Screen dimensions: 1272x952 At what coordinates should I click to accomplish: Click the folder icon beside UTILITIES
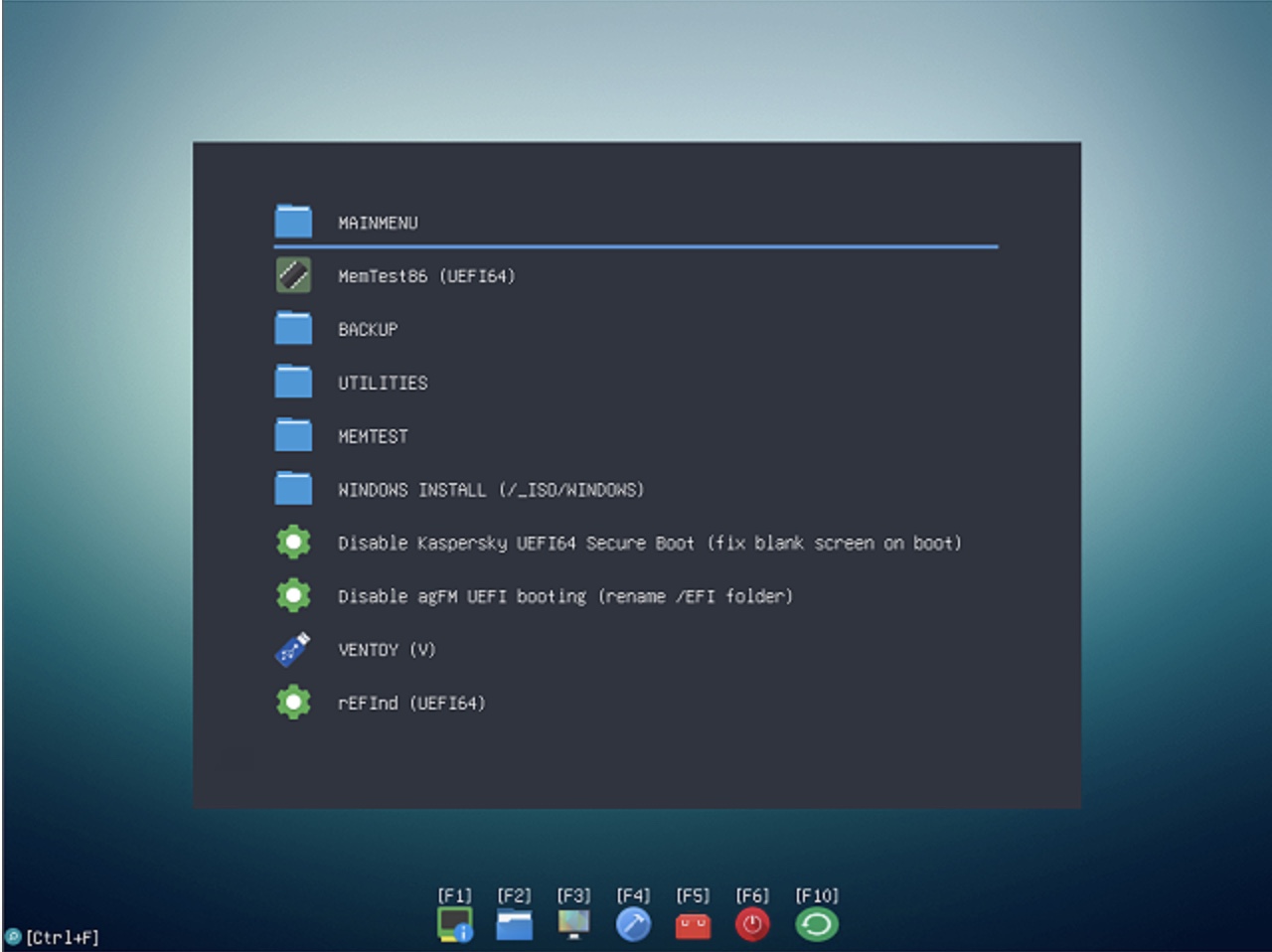pyautogui.click(x=293, y=382)
